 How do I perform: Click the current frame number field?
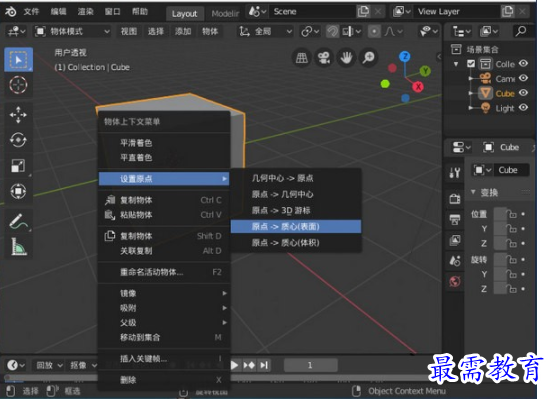pyautogui.click(x=310, y=365)
